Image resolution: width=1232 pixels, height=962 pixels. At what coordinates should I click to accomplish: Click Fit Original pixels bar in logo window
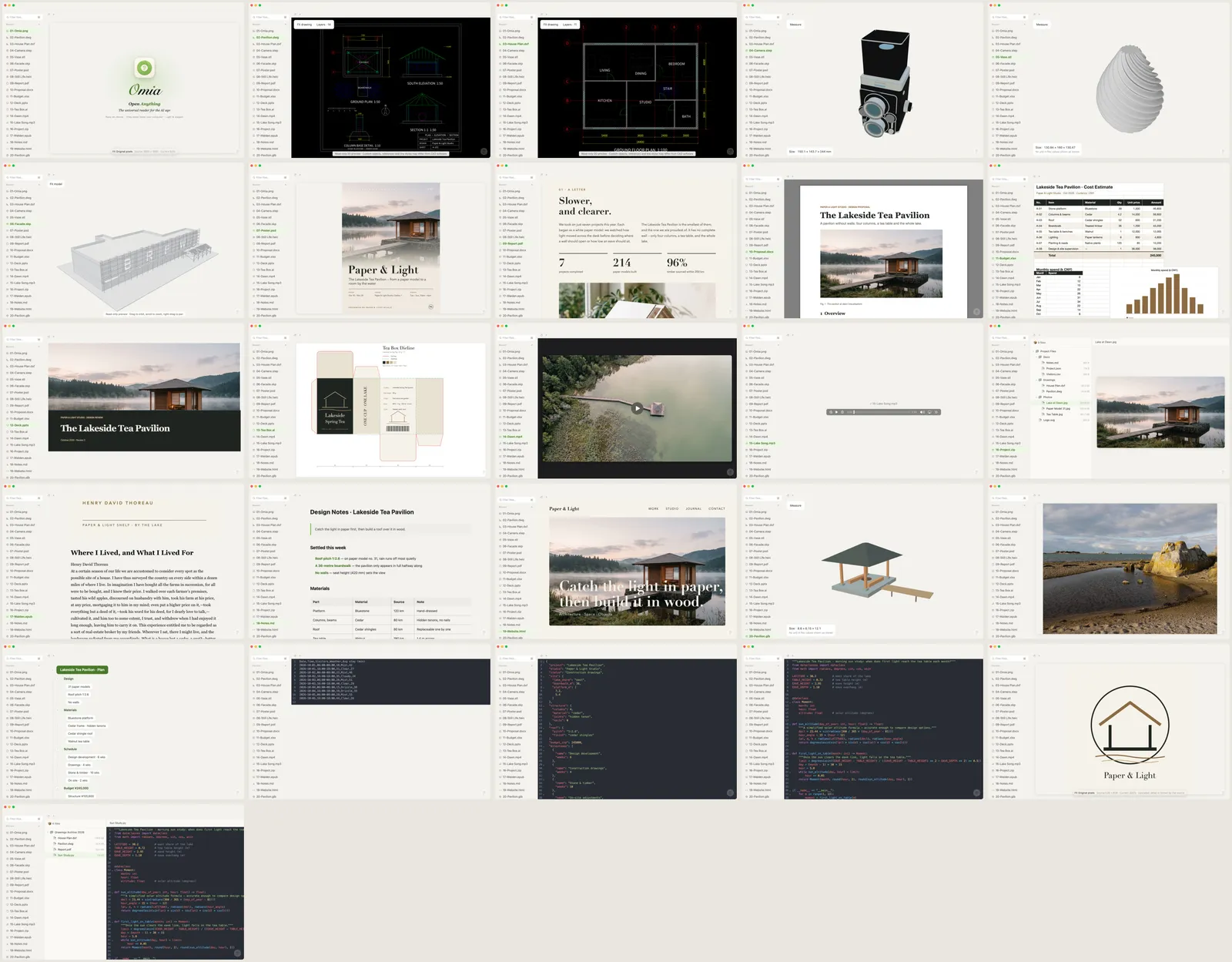(x=1130, y=793)
